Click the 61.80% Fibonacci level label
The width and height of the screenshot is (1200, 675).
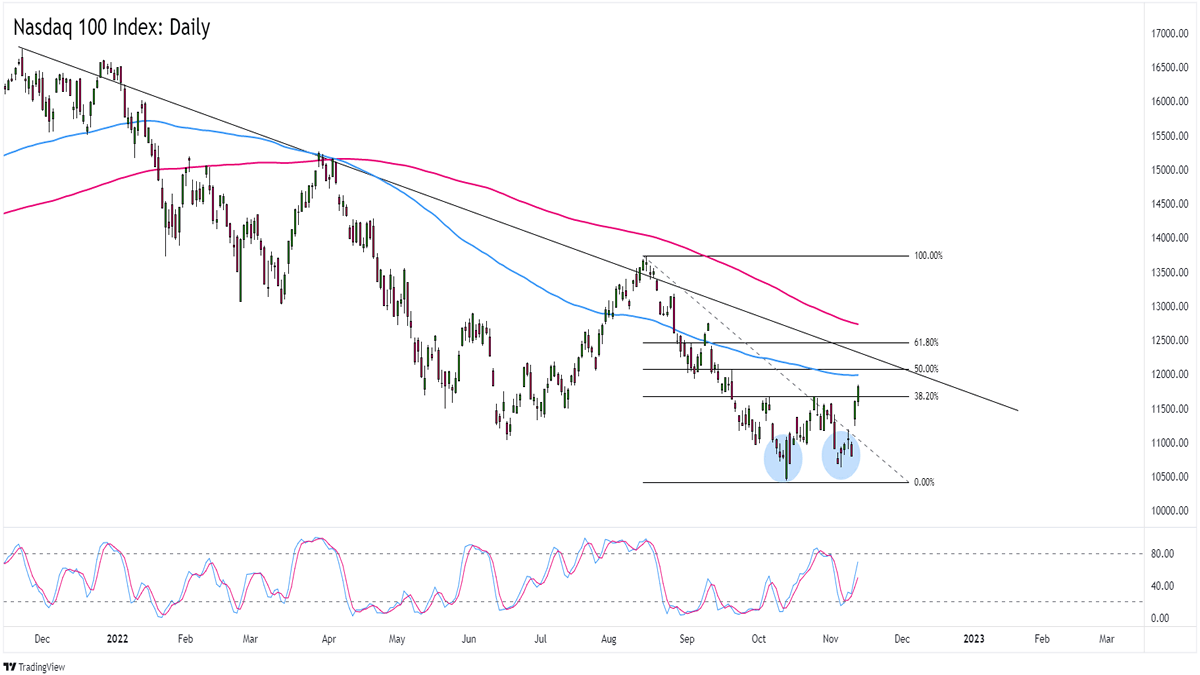click(925, 343)
